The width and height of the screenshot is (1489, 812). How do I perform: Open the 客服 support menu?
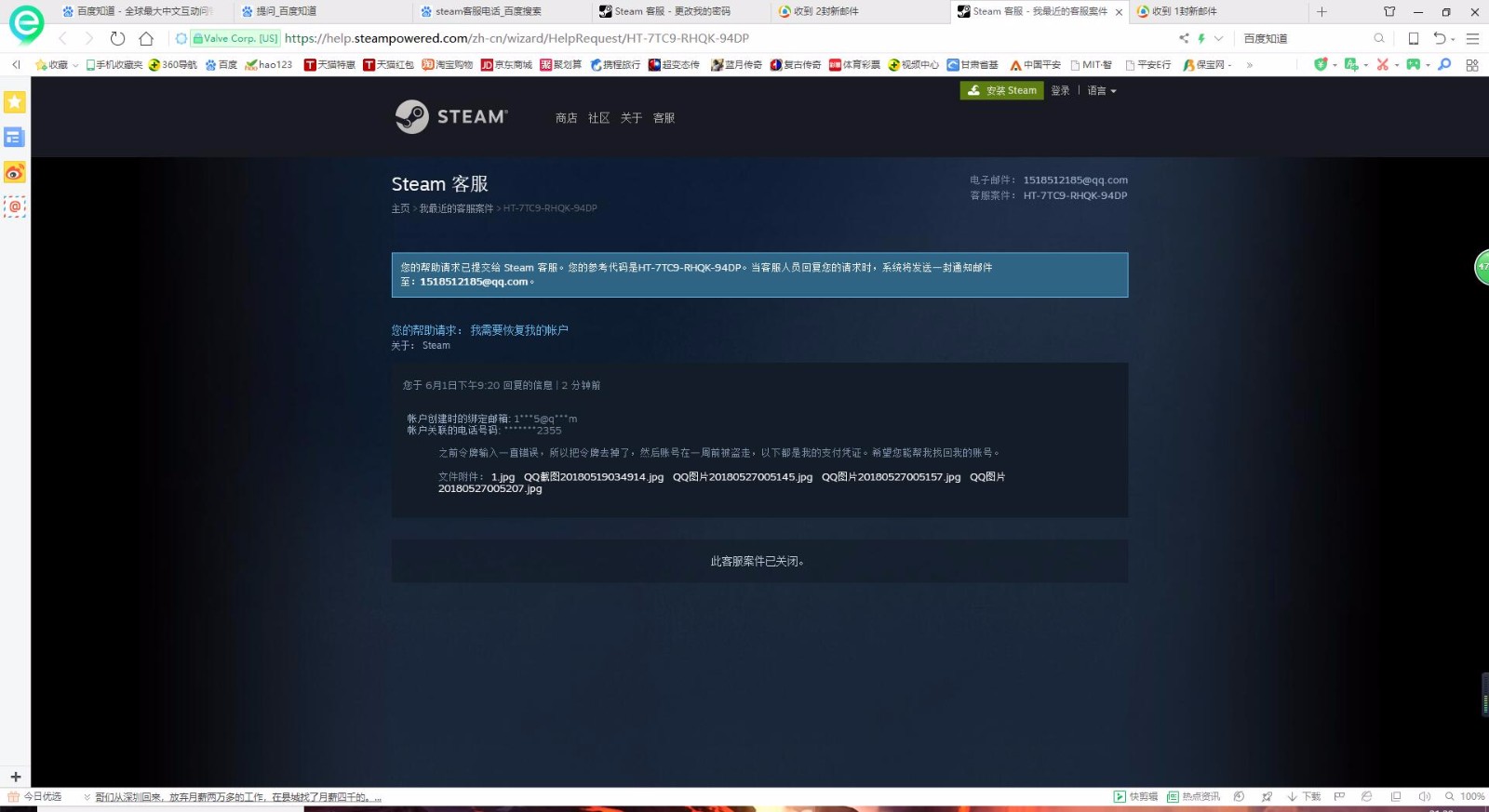[x=664, y=118]
